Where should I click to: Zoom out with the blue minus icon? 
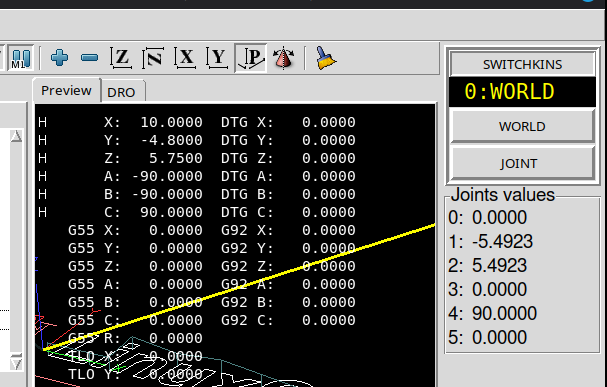coord(89,58)
